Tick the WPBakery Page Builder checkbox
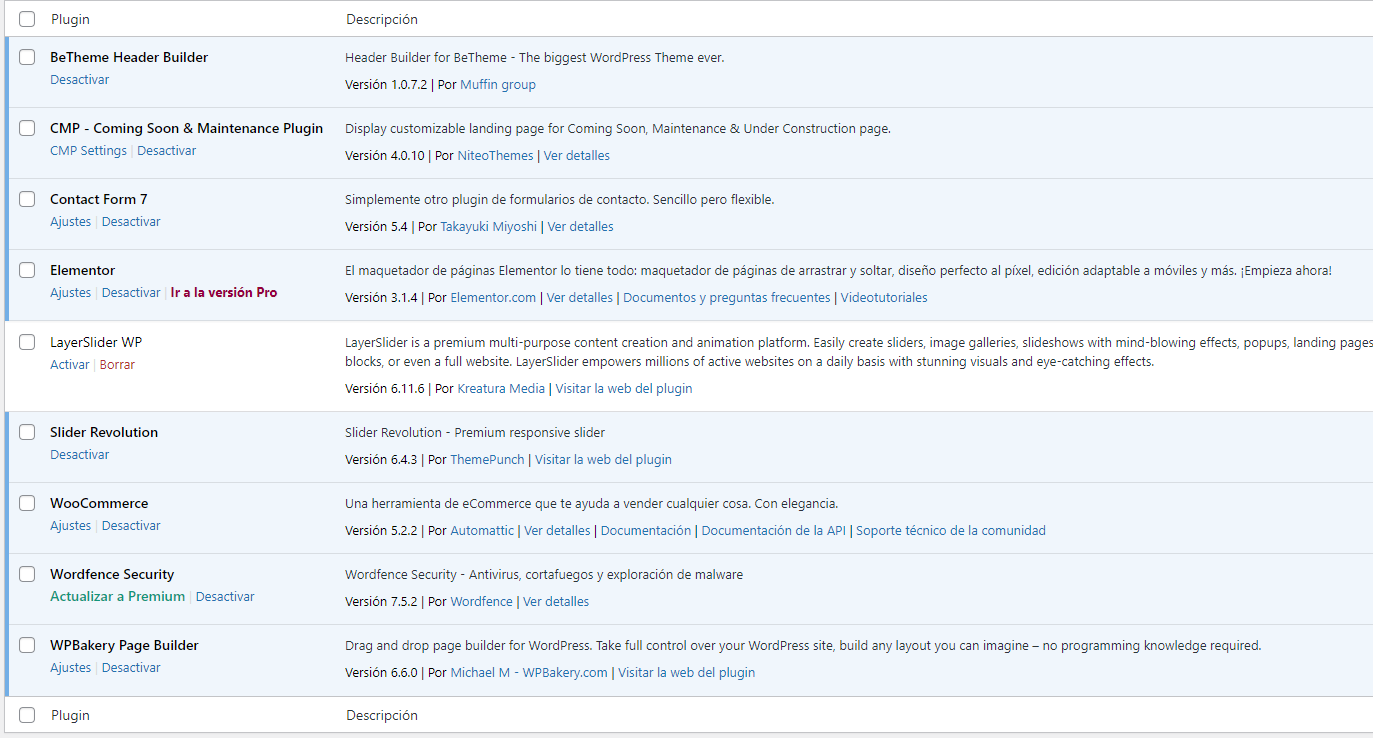Screen dimensions: 1373x738 [x=27, y=645]
